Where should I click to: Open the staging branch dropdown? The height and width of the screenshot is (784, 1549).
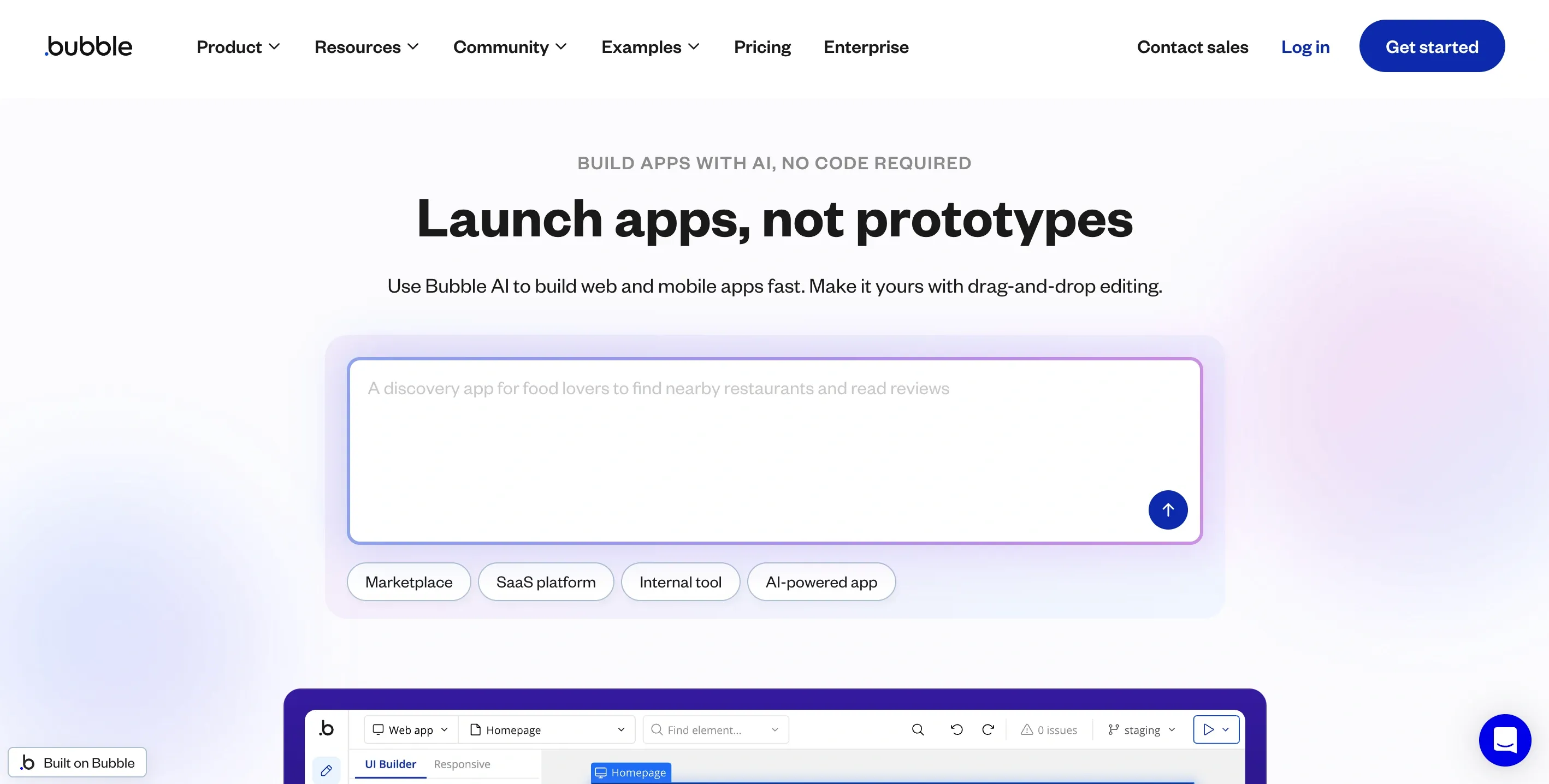click(x=1142, y=729)
